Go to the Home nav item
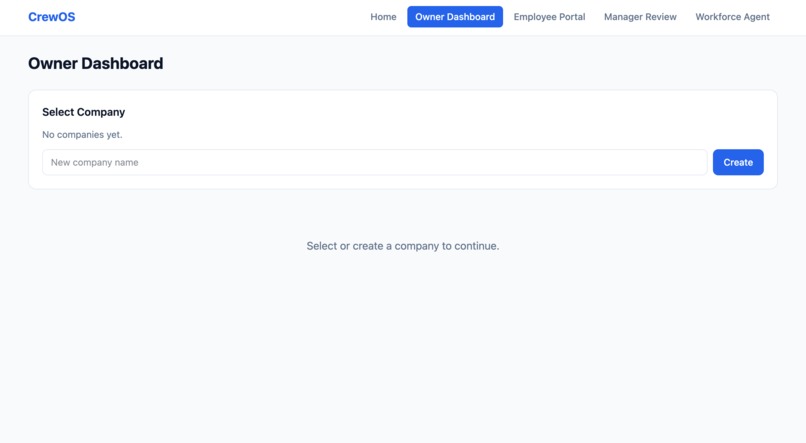The width and height of the screenshot is (806, 443). coord(383,17)
